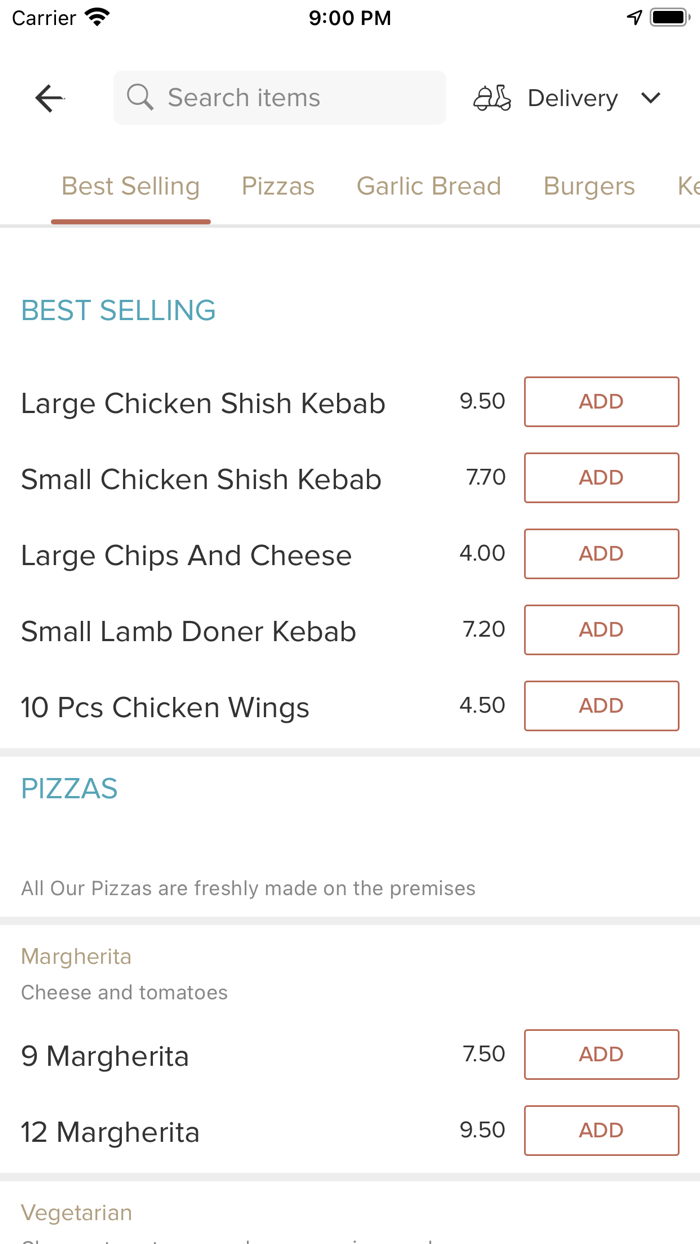Tap the search magnifier icon
The image size is (700, 1244).
[140, 98]
